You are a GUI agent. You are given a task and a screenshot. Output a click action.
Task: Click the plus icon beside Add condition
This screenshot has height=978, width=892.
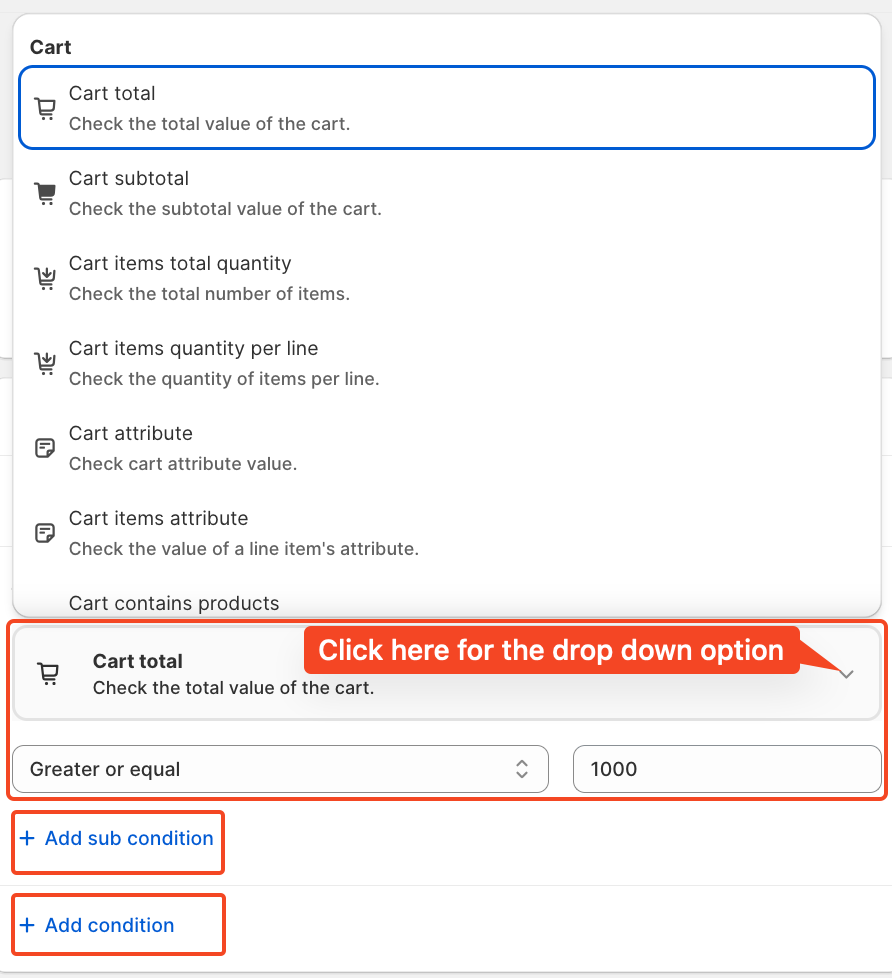point(27,924)
